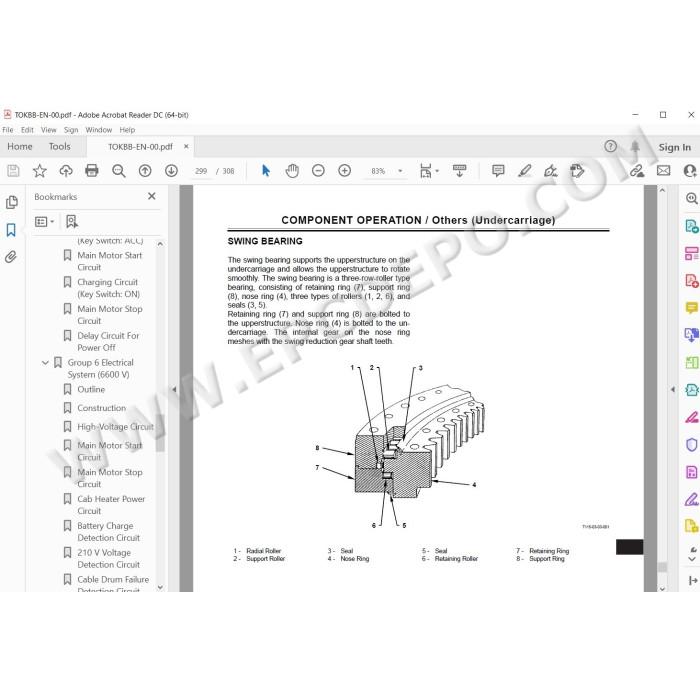Image resolution: width=700 pixels, height=700 pixels.
Task: Add a comment note
Action: click(498, 171)
